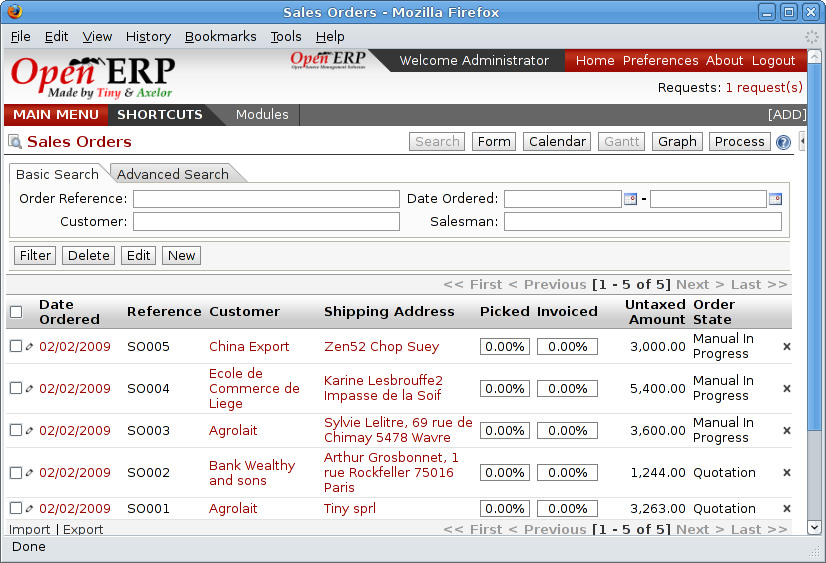The width and height of the screenshot is (826, 563).
Task: Open Preferences link
Action: pos(661,61)
